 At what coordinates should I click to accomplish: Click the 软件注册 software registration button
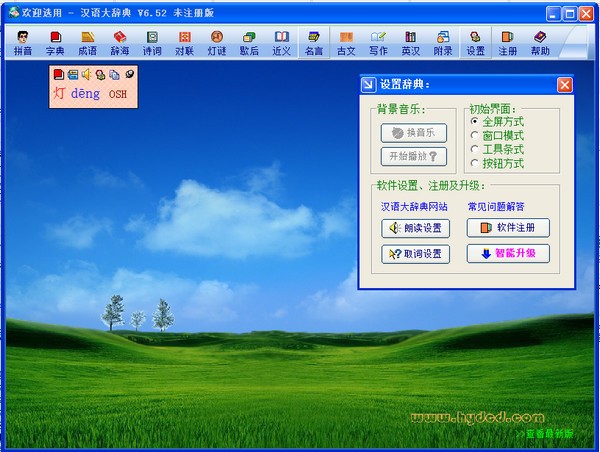[x=508, y=228]
